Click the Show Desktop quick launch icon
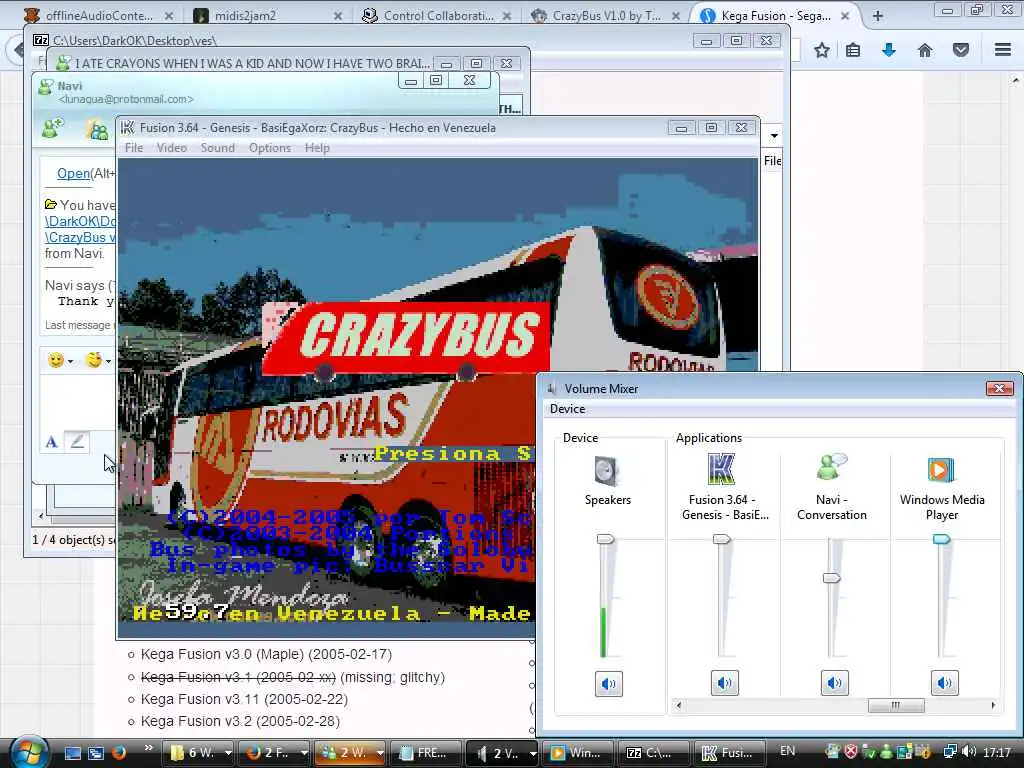1024x768 pixels. point(73,753)
